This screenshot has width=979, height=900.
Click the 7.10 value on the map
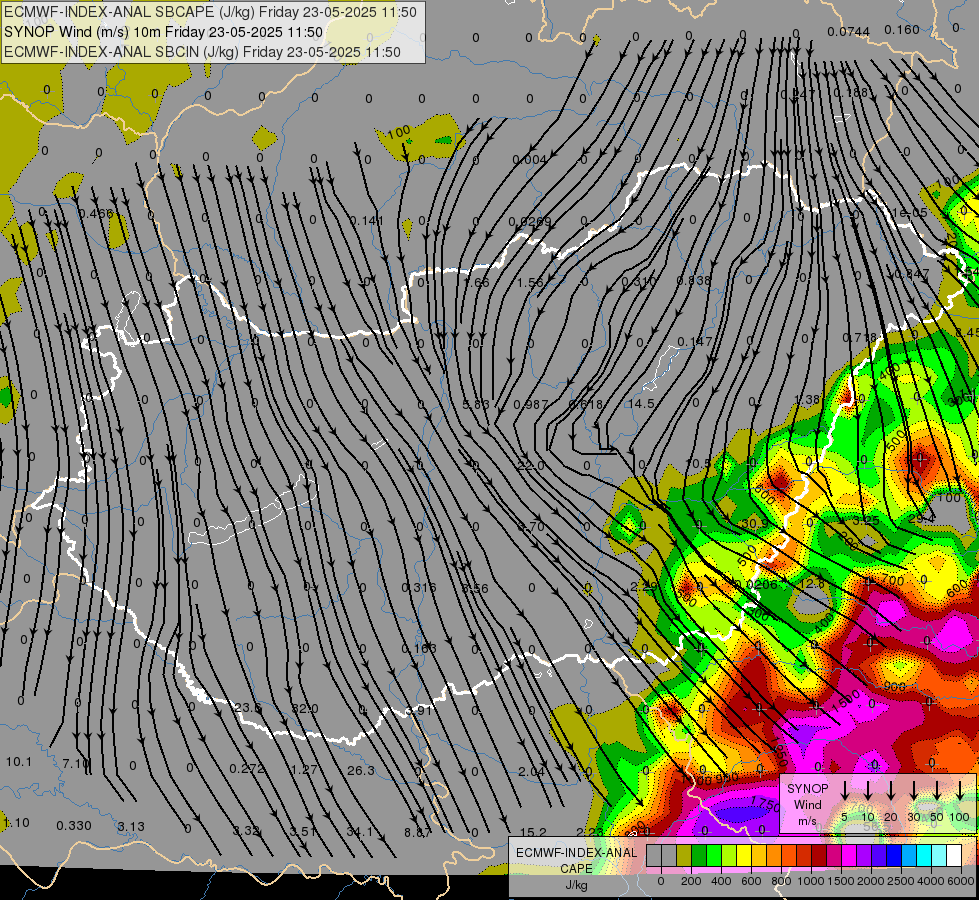tap(76, 763)
